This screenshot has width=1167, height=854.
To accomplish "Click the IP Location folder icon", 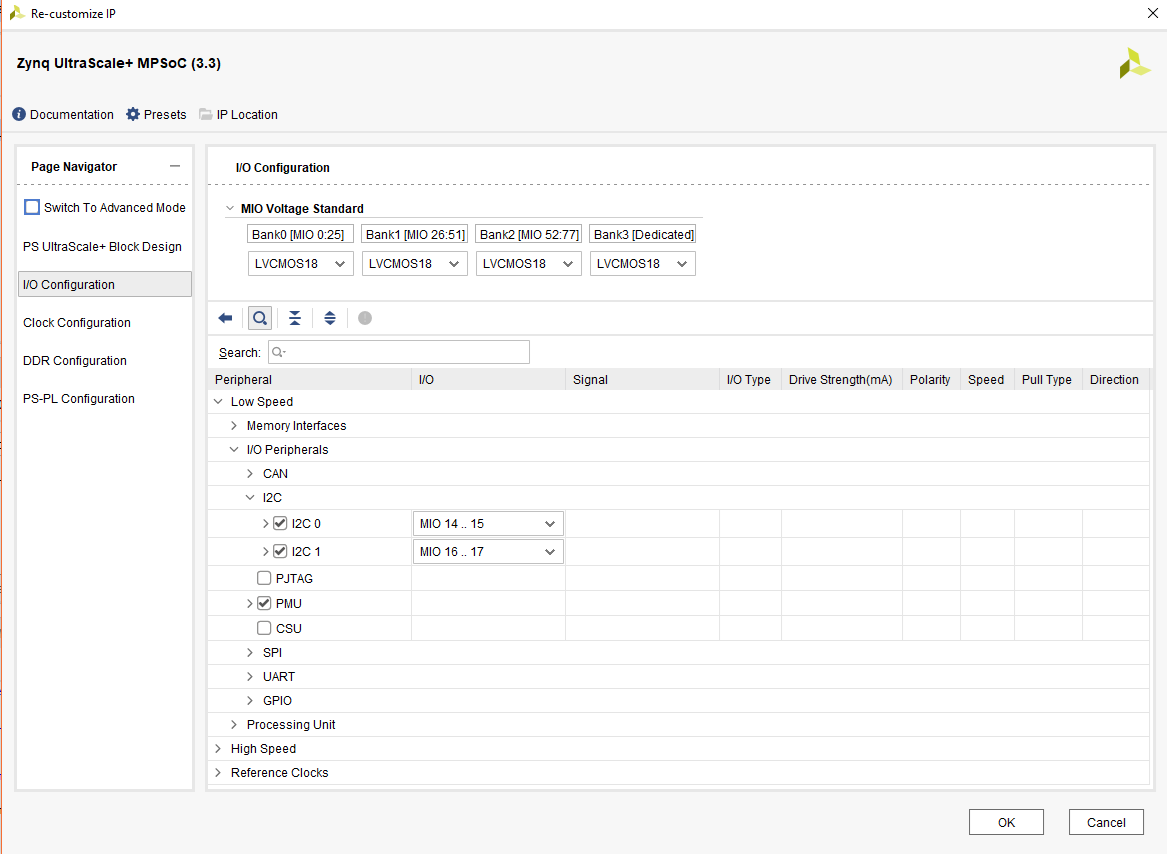I will pyautogui.click(x=206, y=115).
